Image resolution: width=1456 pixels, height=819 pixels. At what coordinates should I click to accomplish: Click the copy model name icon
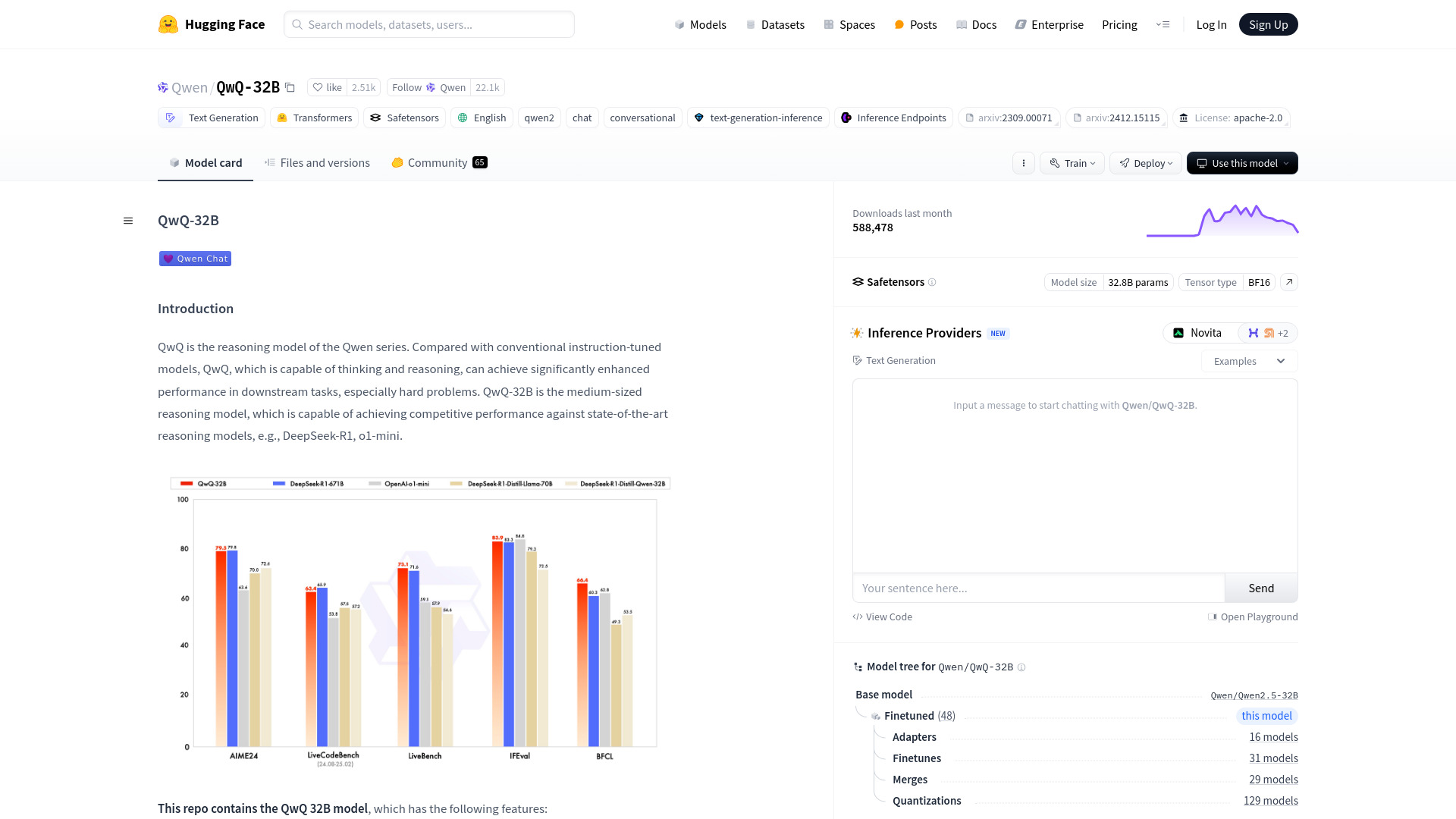pos(290,88)
